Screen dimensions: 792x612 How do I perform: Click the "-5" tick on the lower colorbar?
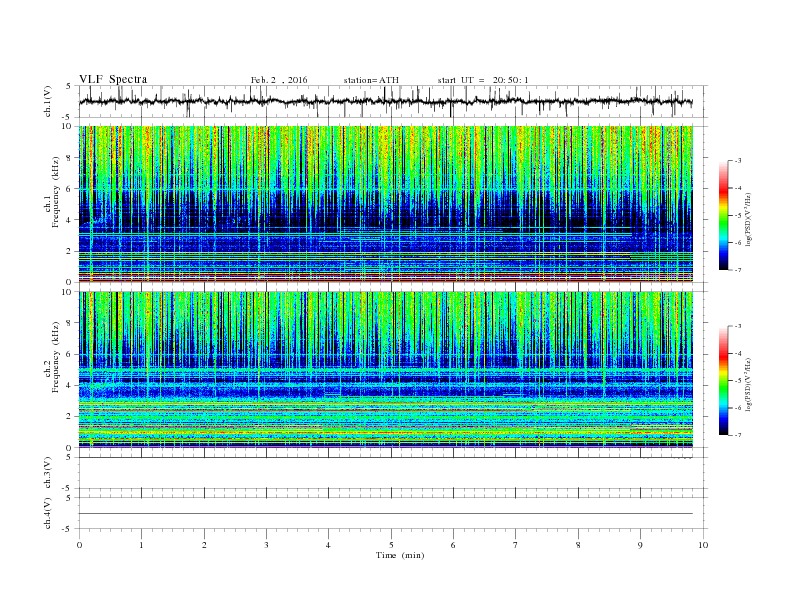[738, 381]
